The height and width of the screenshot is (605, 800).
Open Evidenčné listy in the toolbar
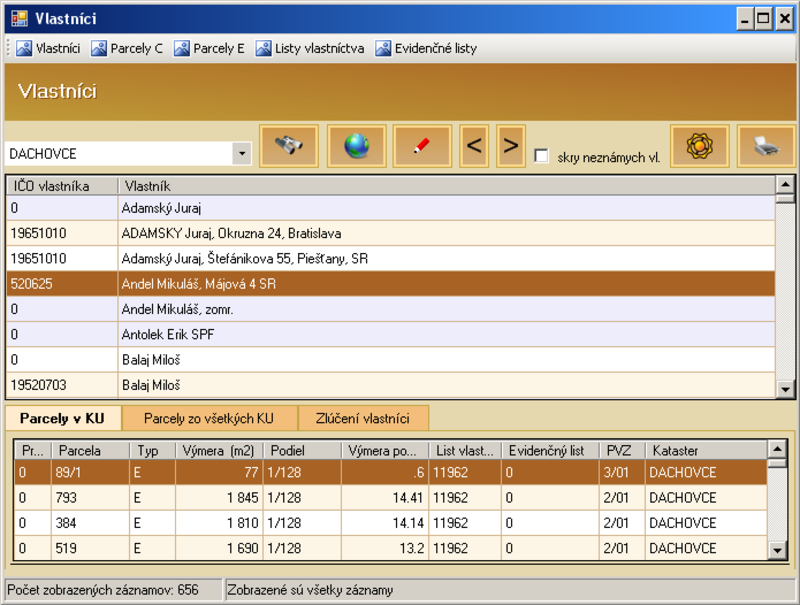click(x=426, y=48)
